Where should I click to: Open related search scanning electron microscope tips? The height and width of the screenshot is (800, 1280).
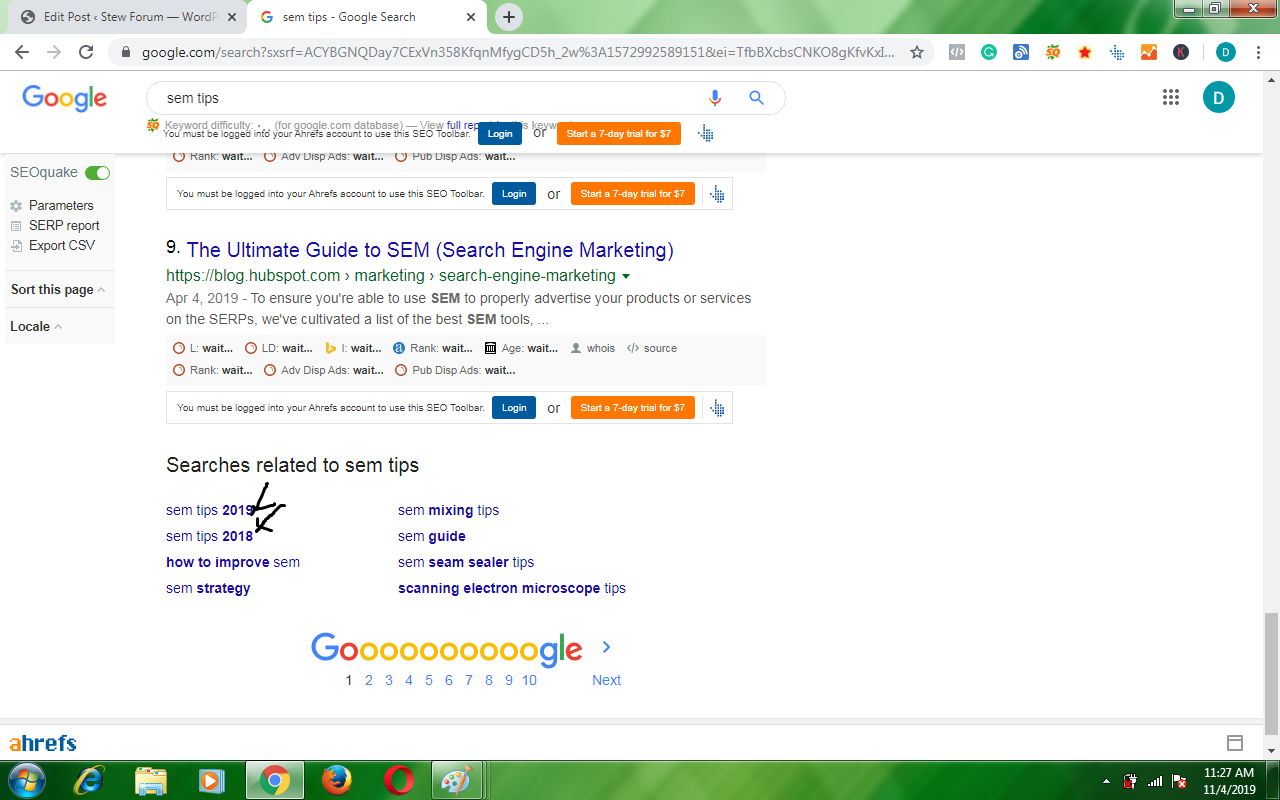(x=512, y=588)
